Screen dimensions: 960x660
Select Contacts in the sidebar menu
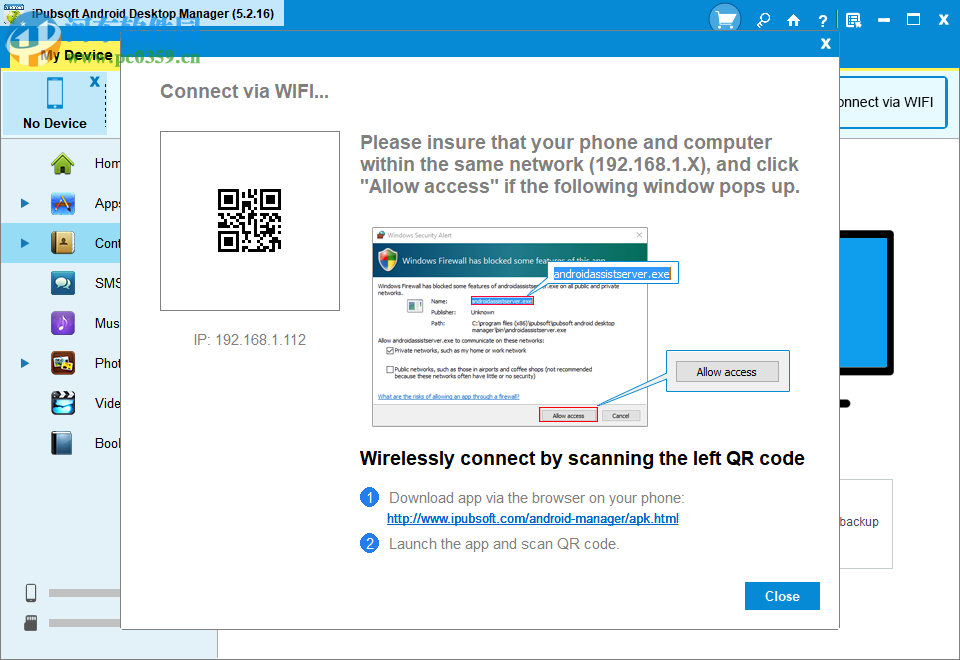tap(62, 243)
